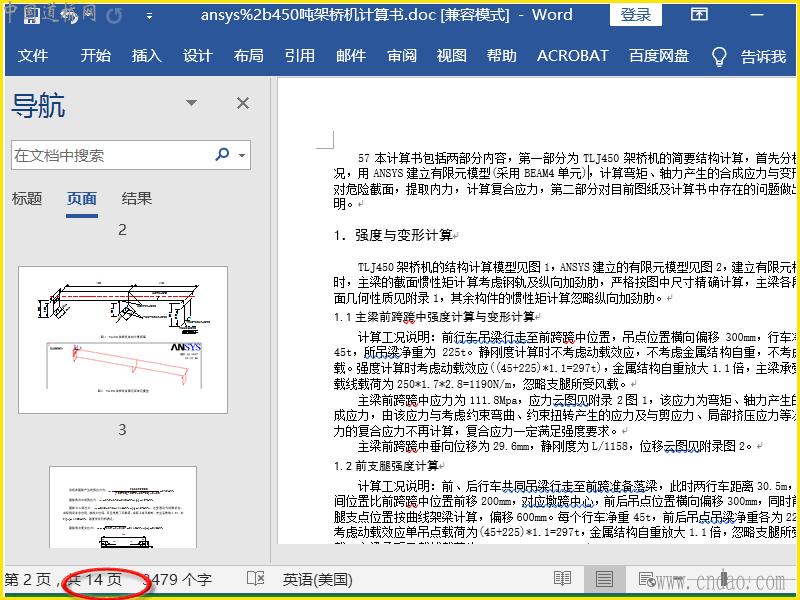The height and width of the screenshot is (600, 800).
Task: Click the 英语(美国) language indicator
Action: coord(317,580)
